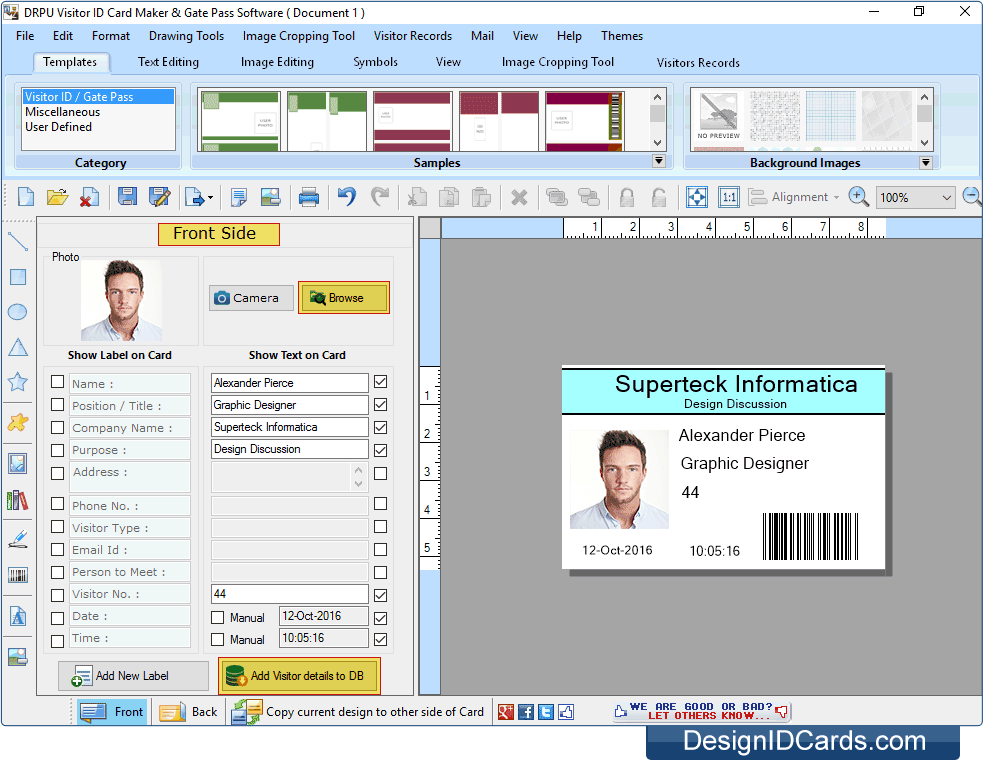983x760 pixels.
Task: Click the Delete X icon in toolbar
Action: [519, 198]
